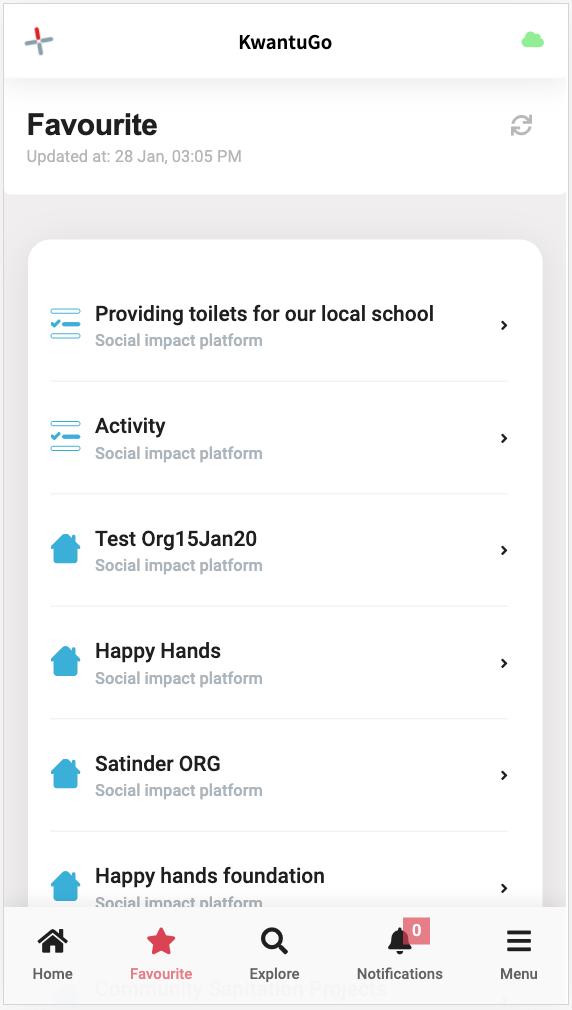Open the Notifications bell icon
The height and width of the screenshot is (1010, 572).
click(399, 942)
